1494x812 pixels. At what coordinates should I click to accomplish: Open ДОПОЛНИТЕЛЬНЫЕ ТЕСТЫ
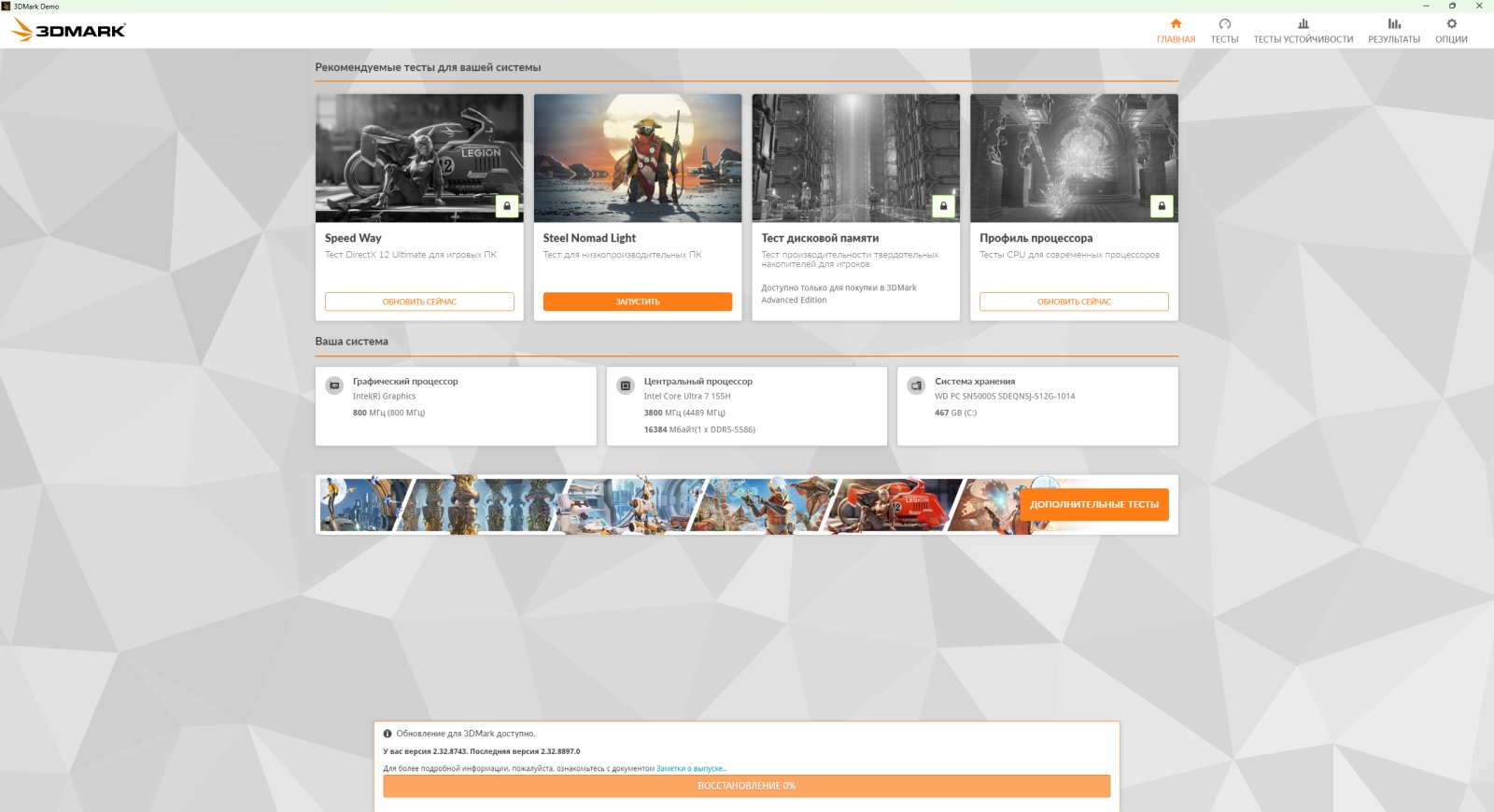pyautogui.click(x=1094, y=504)
